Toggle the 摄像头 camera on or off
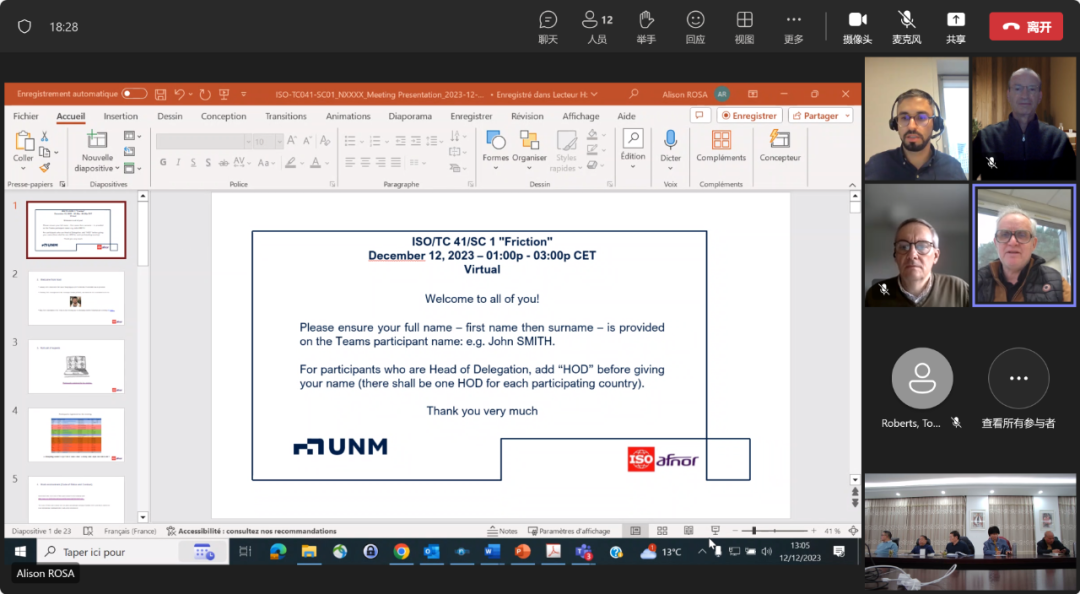 point(857,26)
